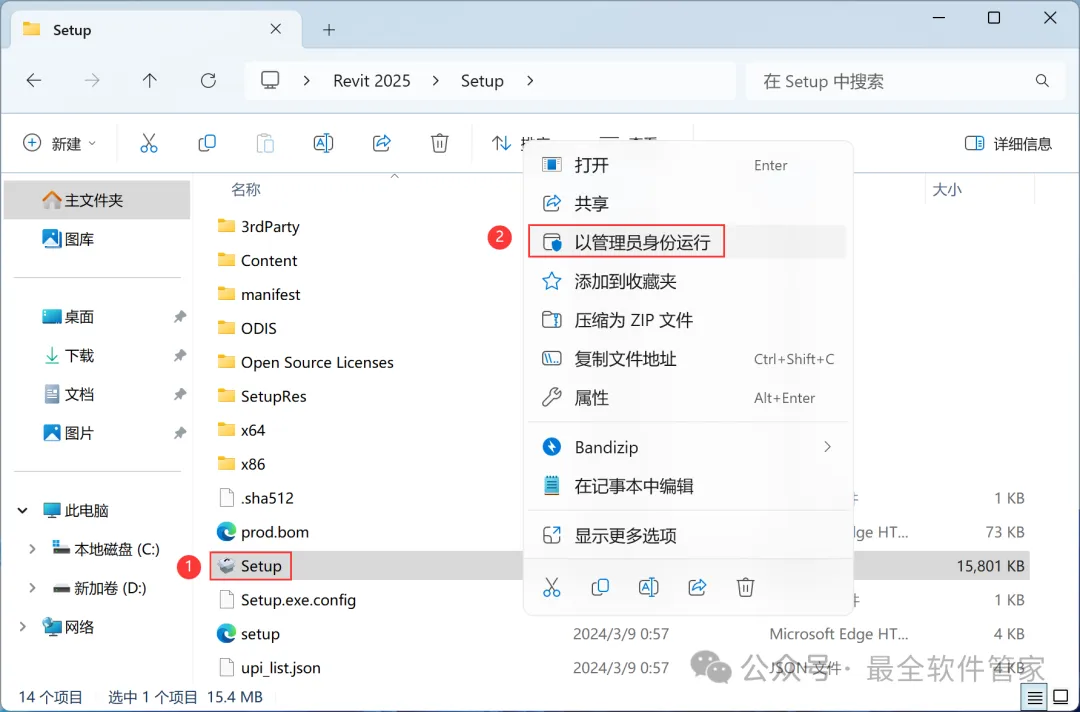Click the search magnifier icon
1080x712 pixels.
point(1042,81)
